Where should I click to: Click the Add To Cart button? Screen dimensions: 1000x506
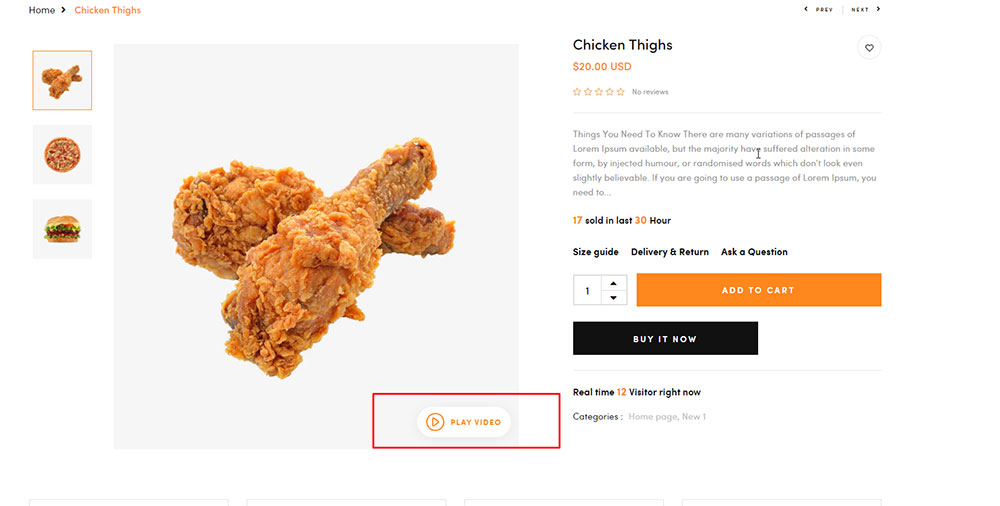click(x=759, y=290)
